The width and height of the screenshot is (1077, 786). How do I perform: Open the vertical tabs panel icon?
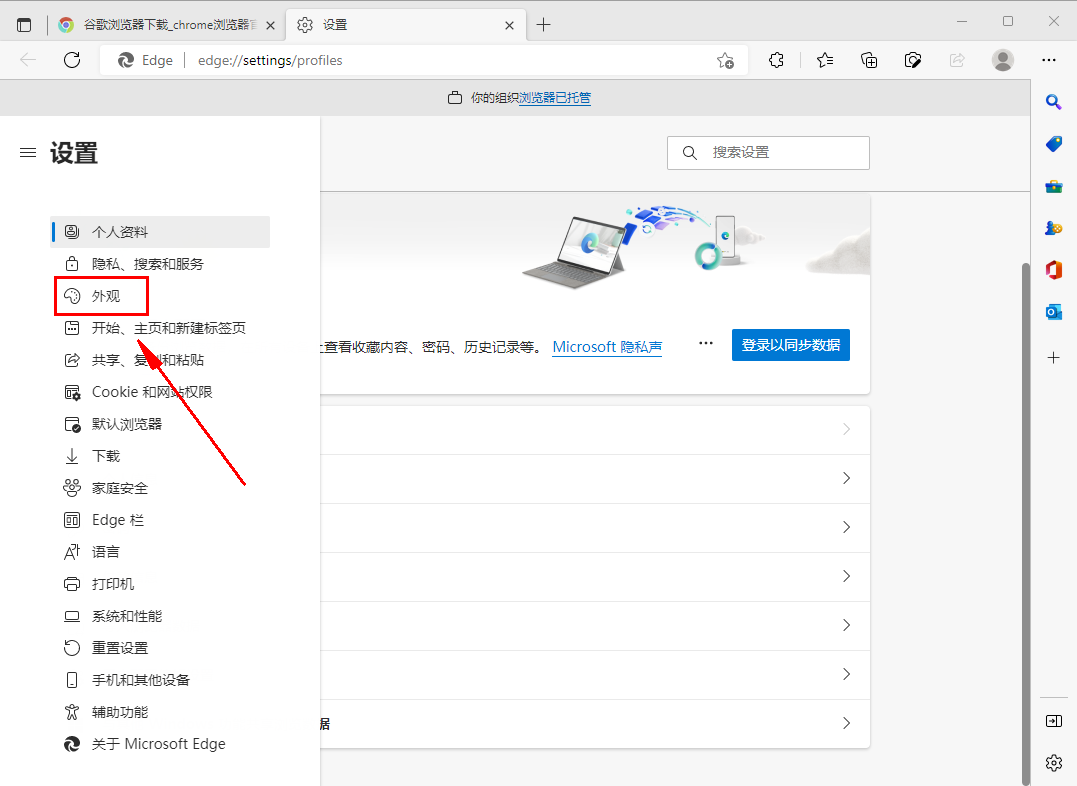24,25
